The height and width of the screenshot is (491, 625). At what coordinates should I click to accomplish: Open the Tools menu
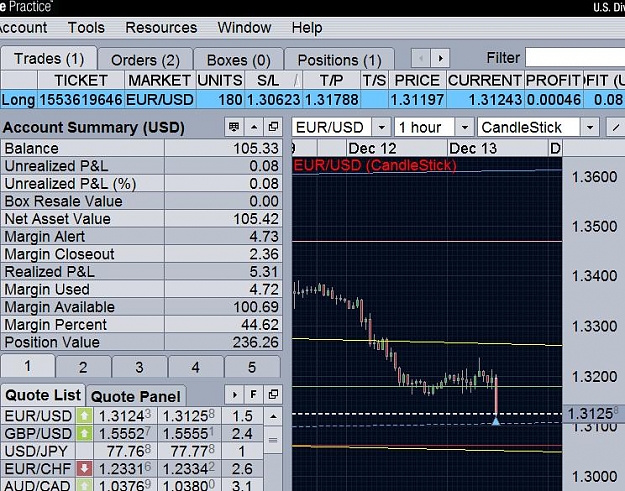[x=86, y=28]
